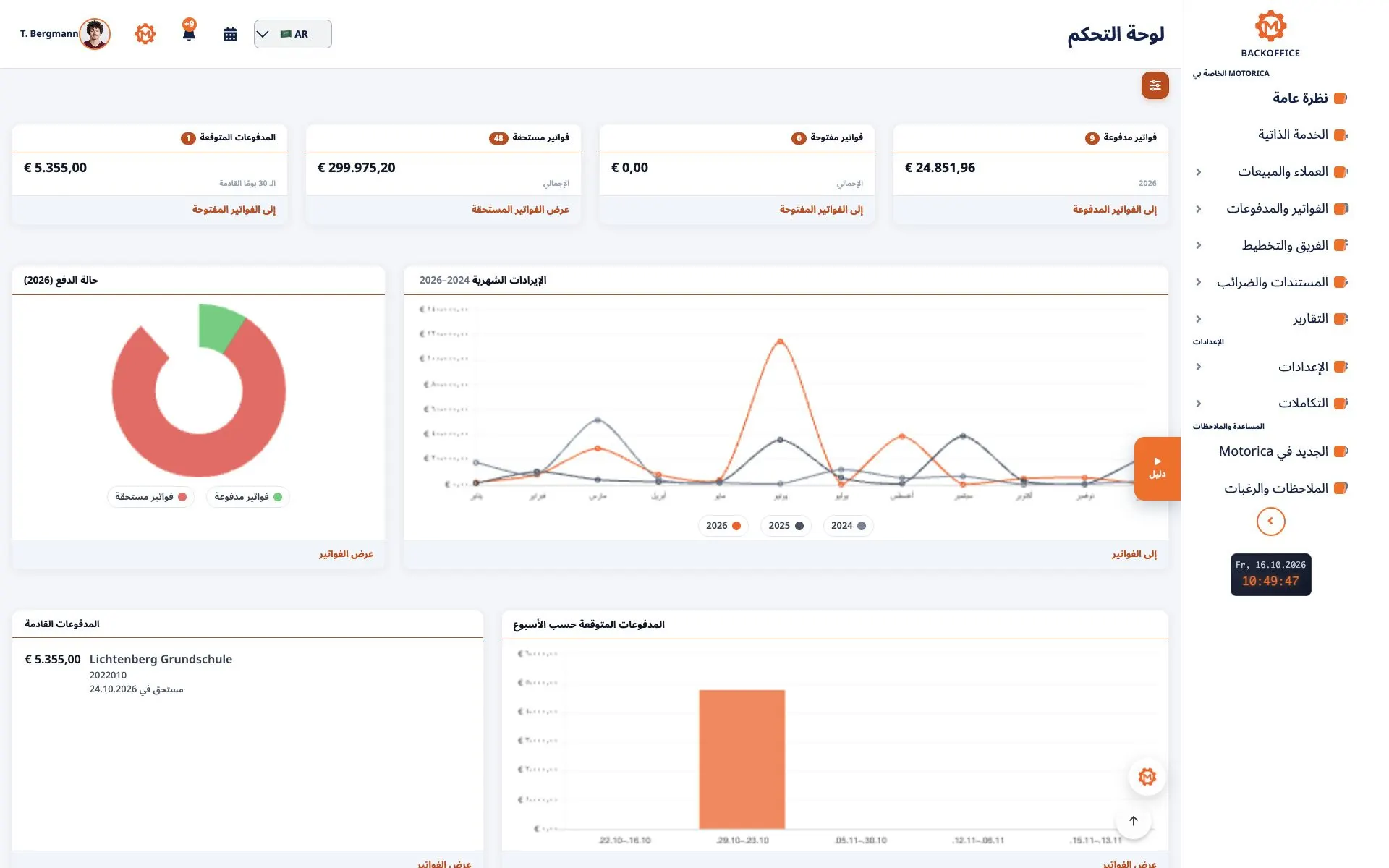Open the AR language dropdown

click(x=292, y=34)
